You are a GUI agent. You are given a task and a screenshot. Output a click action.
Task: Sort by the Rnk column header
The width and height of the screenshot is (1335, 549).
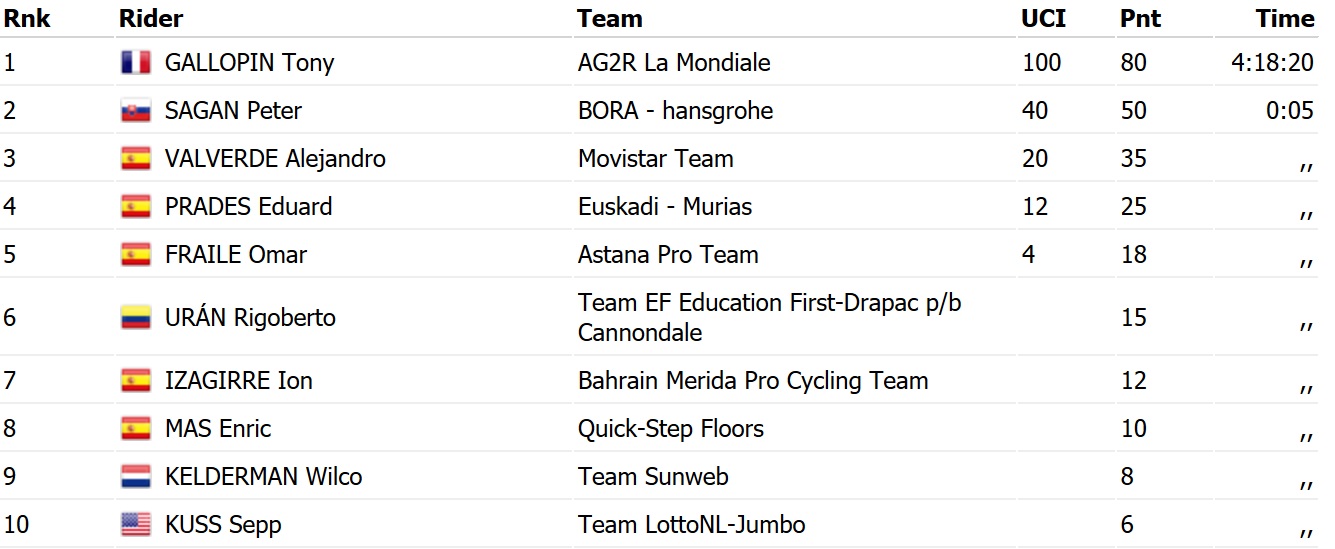point(27,18)
